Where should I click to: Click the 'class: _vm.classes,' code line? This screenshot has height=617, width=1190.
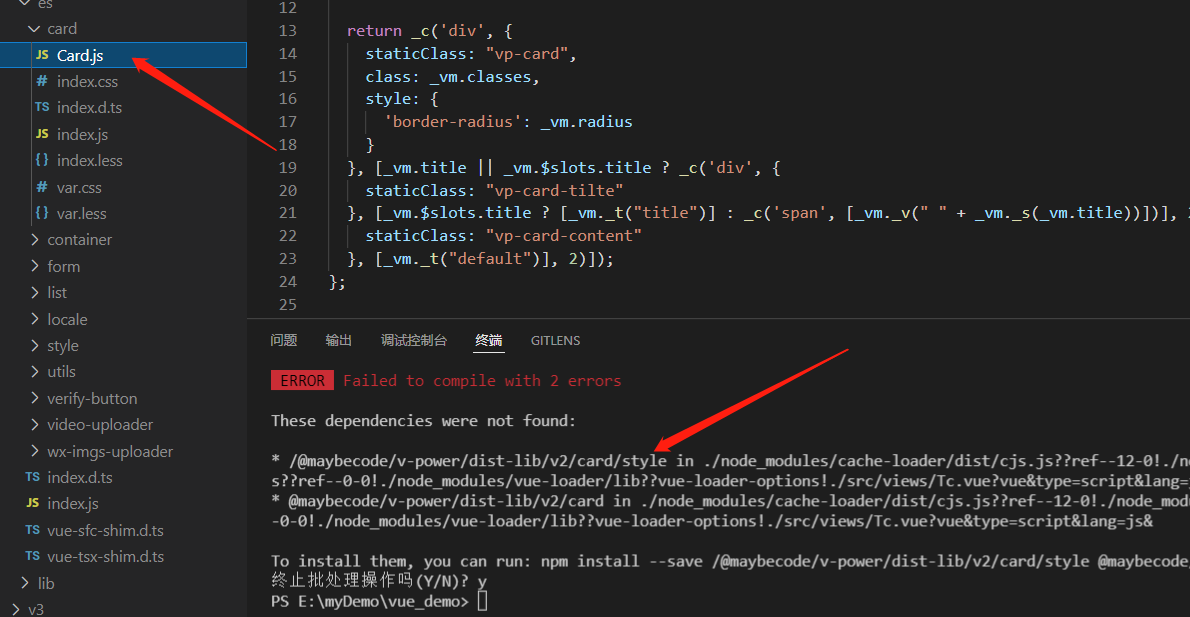(x=452, y=77)
